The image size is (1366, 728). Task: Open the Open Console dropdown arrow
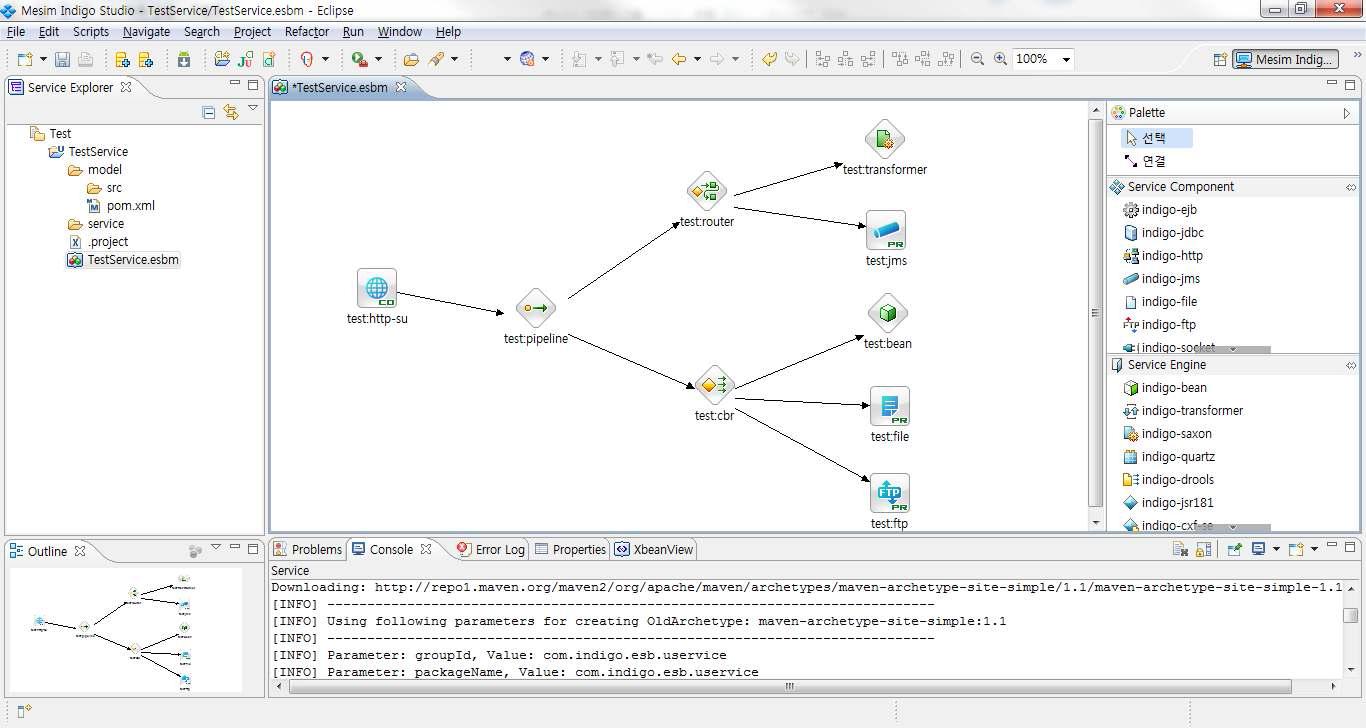1314,549
